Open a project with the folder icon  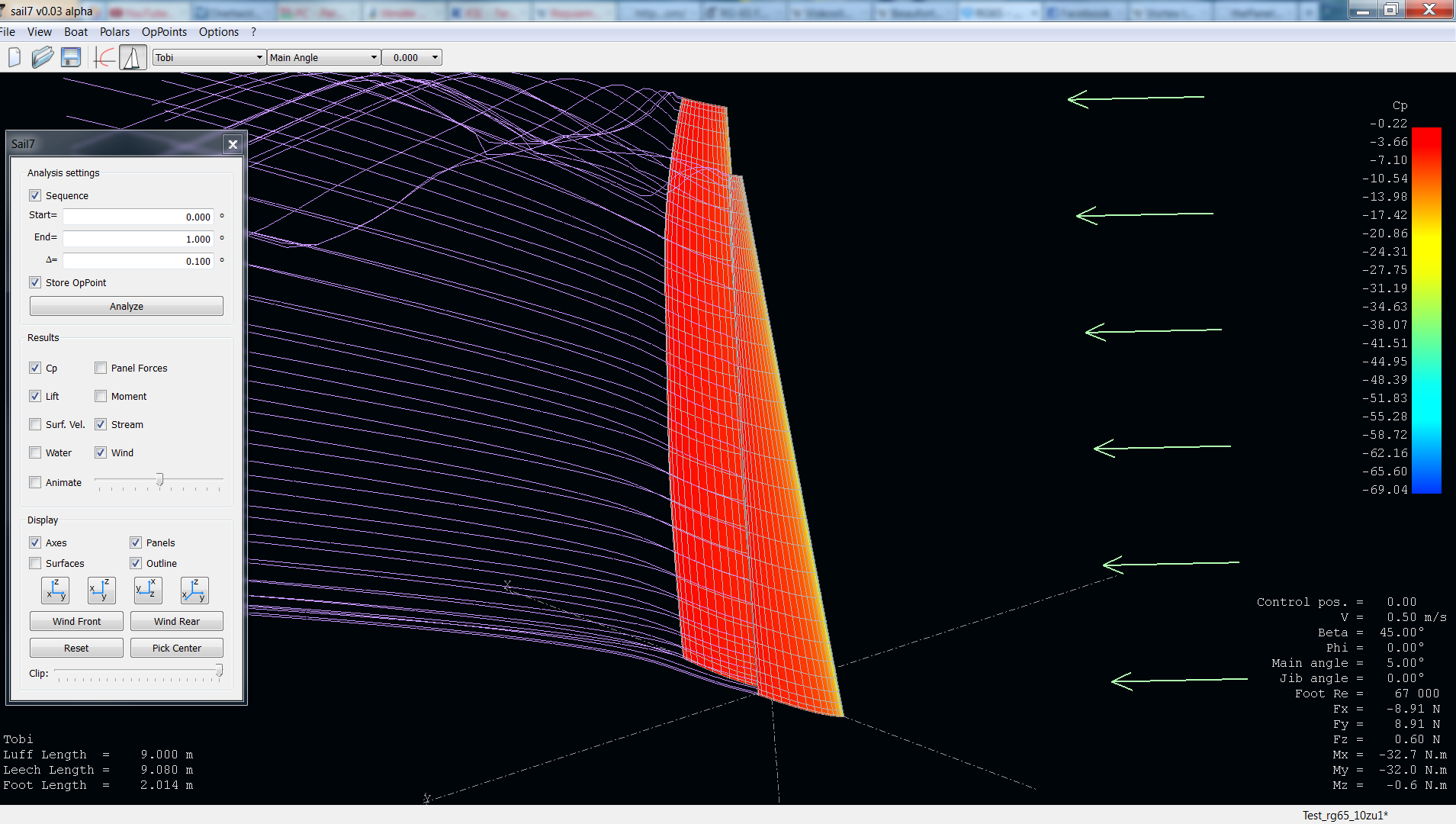(x=43, y=58)
